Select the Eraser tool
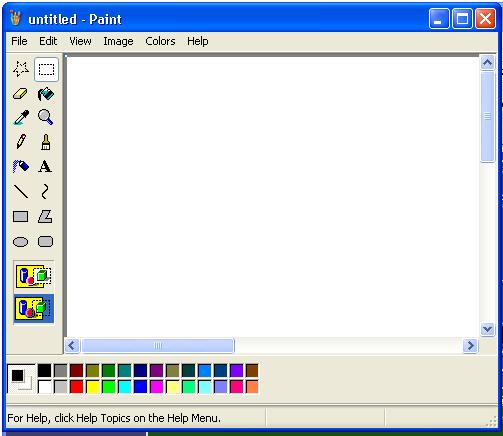Screen dimensions: 503x436 21,94
